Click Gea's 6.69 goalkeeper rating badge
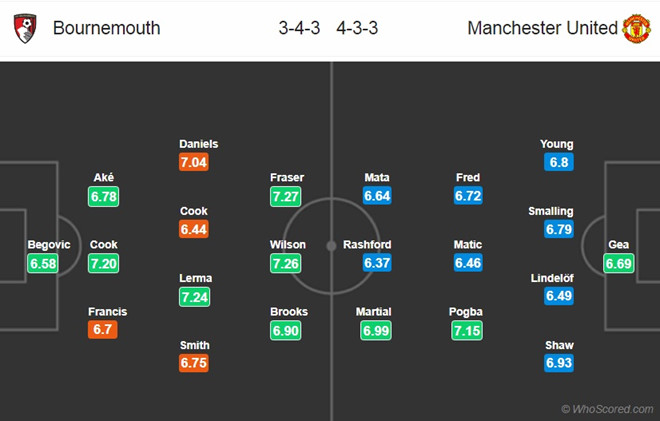Screen dimensions: 660x421 point(619,263)
